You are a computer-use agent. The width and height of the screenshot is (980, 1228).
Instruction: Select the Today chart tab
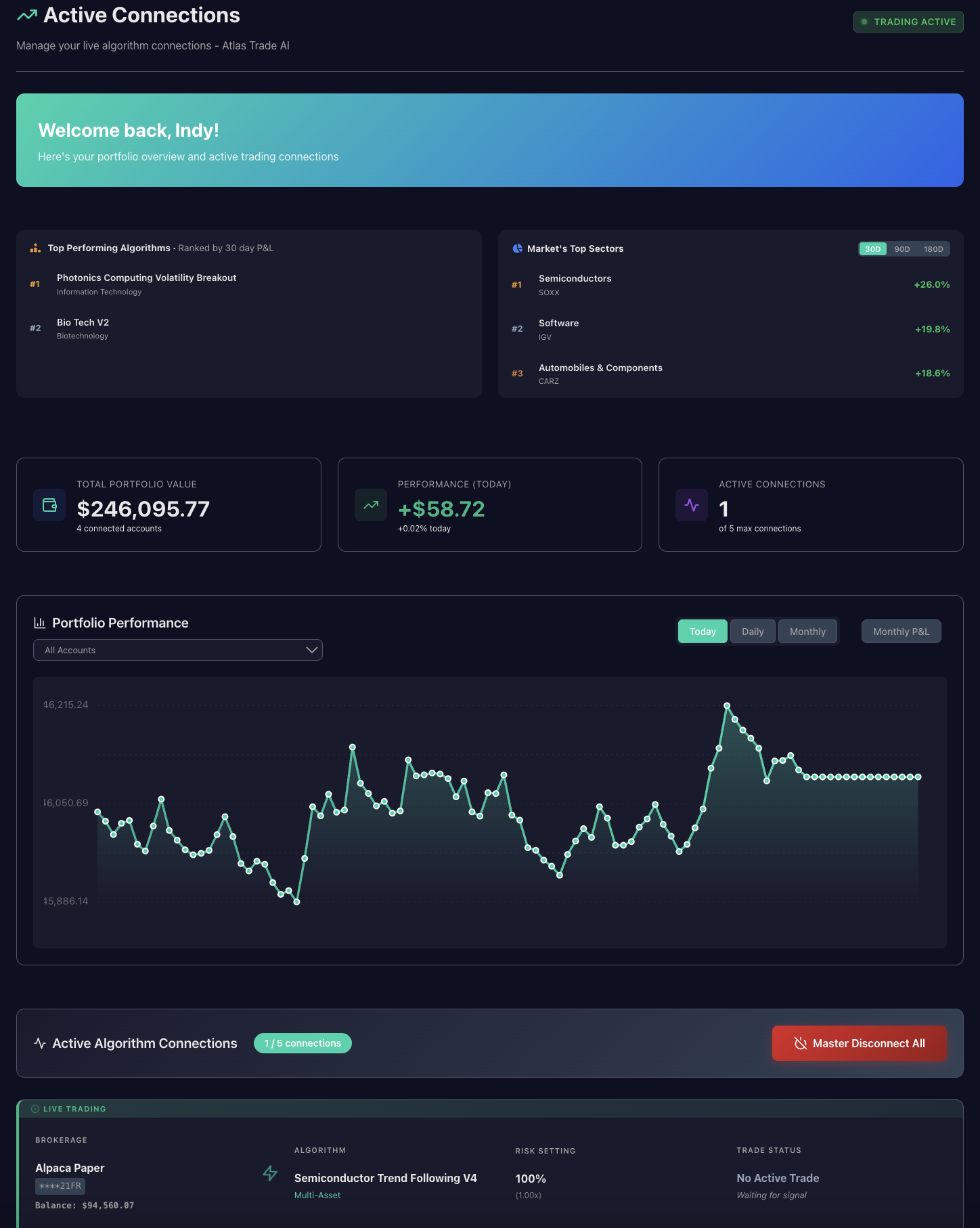coord(703,632)
